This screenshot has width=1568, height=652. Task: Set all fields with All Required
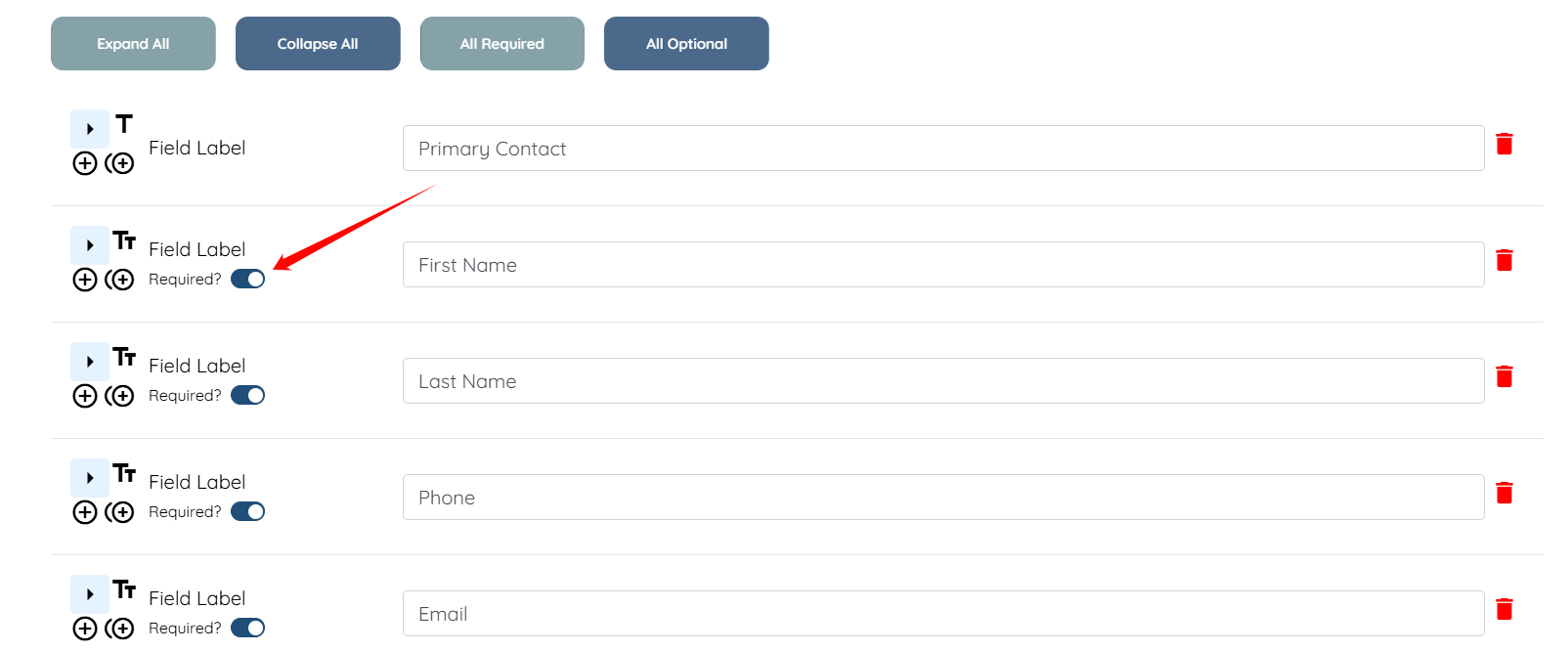tap(502, 44)
